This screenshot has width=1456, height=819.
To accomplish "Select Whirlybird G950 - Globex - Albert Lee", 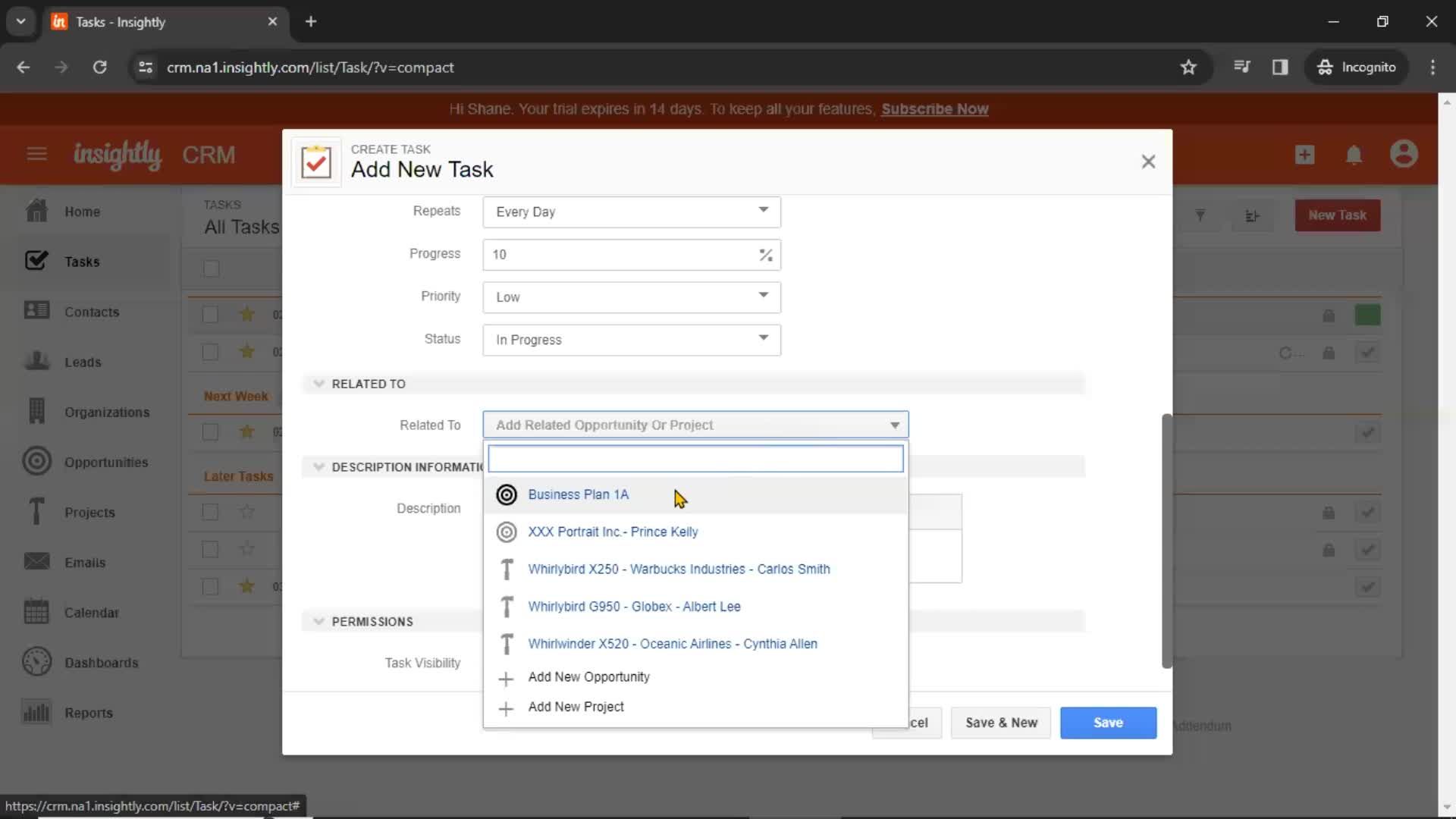I will 695,607.
